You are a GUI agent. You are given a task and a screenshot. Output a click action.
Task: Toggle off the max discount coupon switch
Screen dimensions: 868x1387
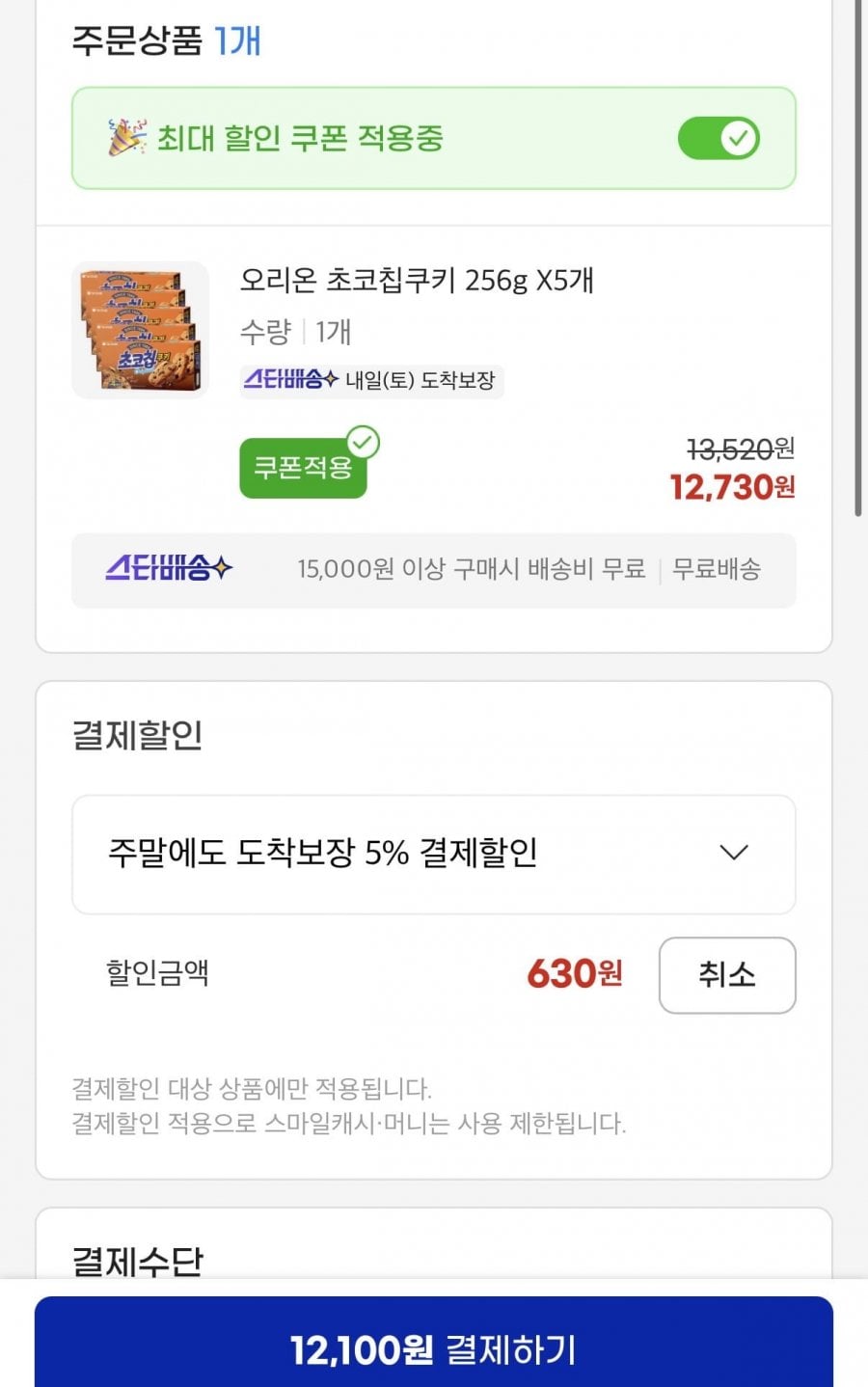719,139
